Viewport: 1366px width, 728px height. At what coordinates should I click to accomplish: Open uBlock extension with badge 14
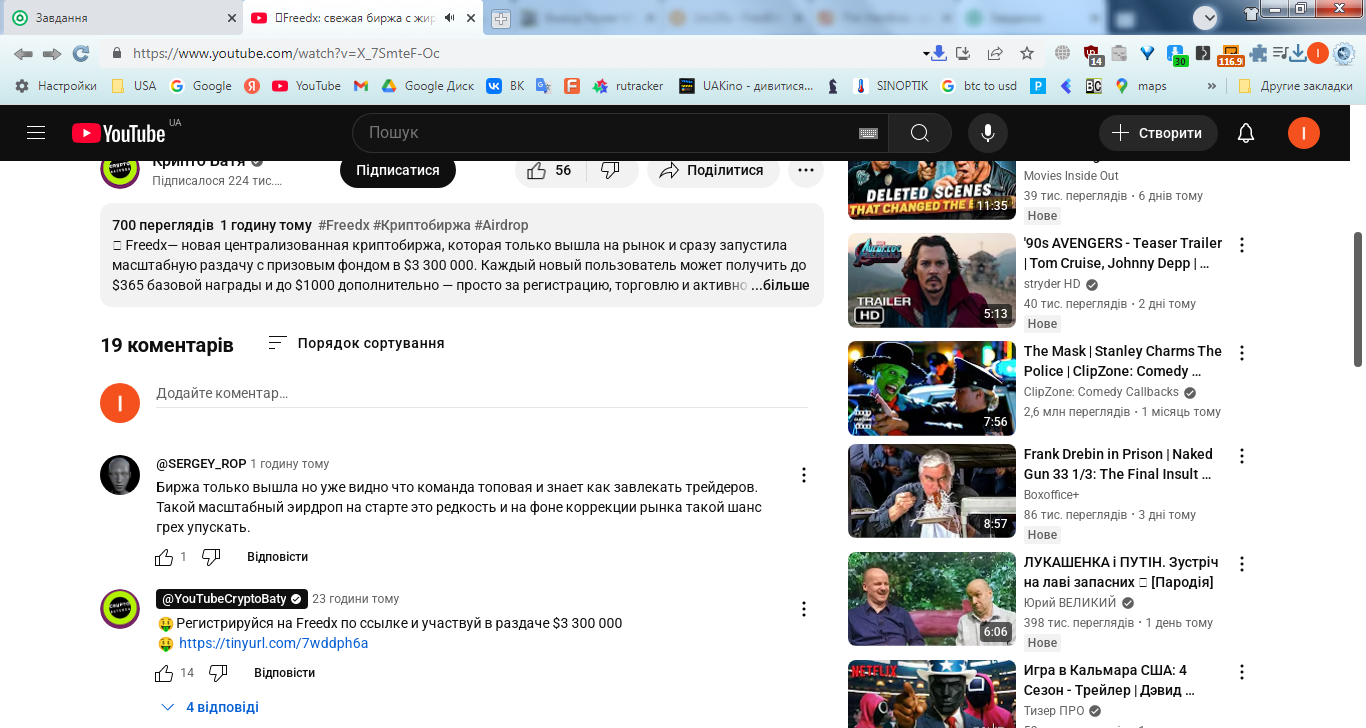click(1093, 54)
